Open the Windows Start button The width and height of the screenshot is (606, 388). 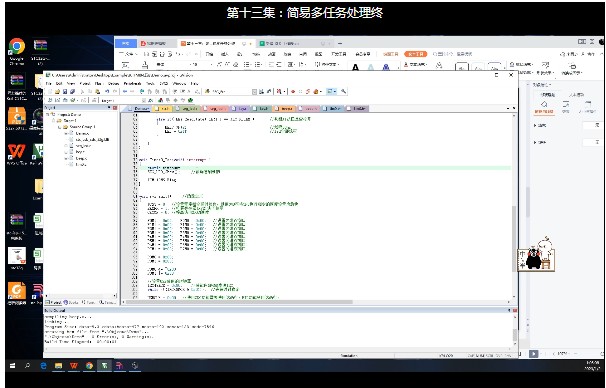pyautogui.click(x=12, y=365)
